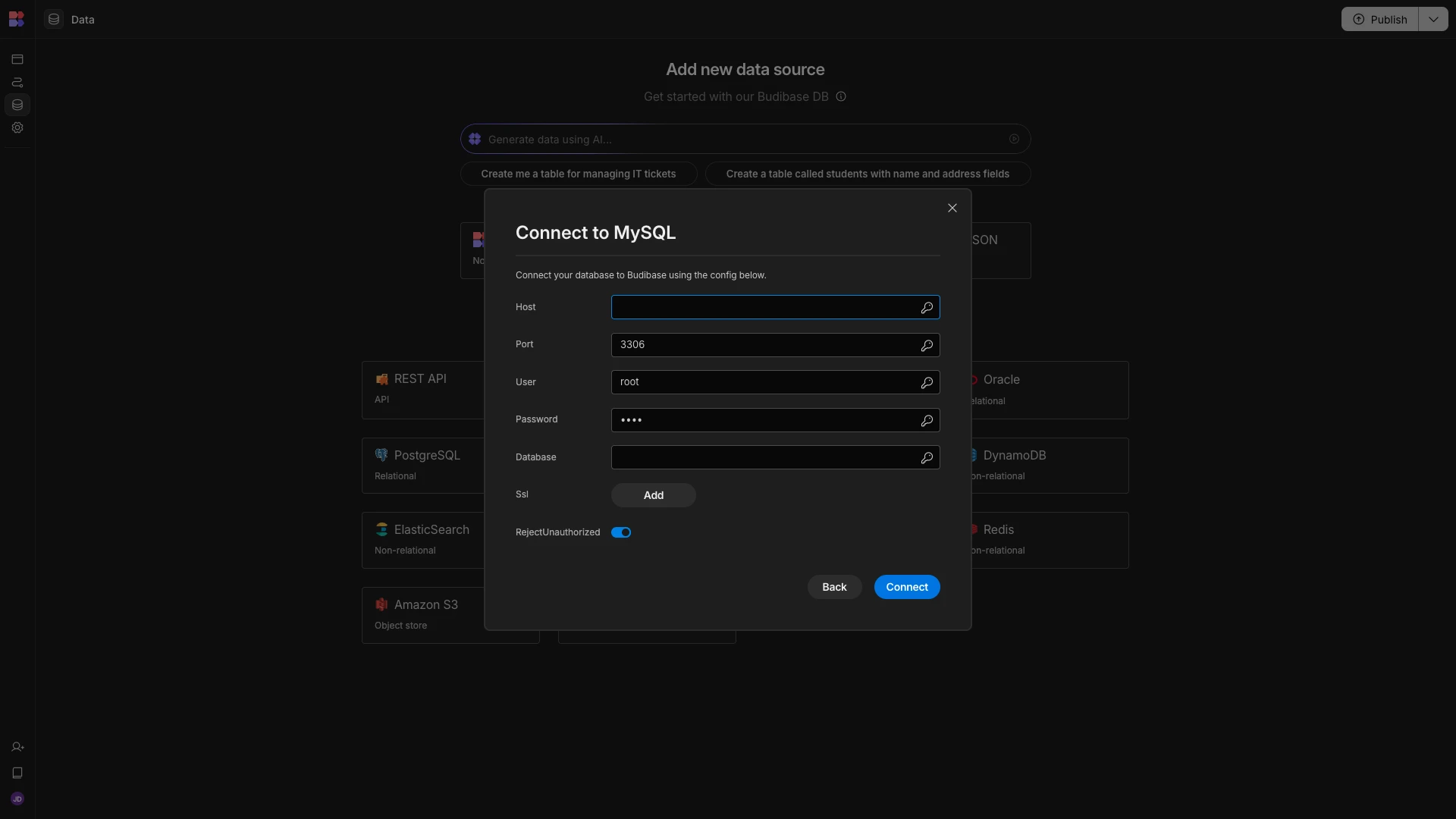Select the ElasticSearch data source card

point(423,540)
